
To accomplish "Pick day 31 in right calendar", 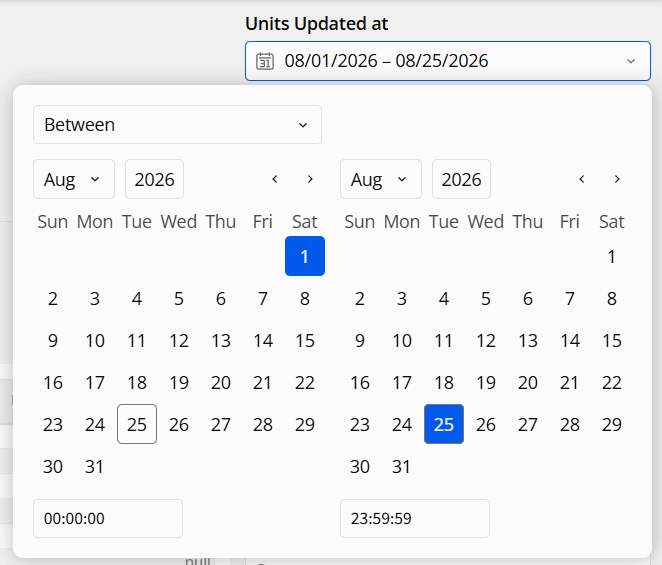I will coord(402,467).
